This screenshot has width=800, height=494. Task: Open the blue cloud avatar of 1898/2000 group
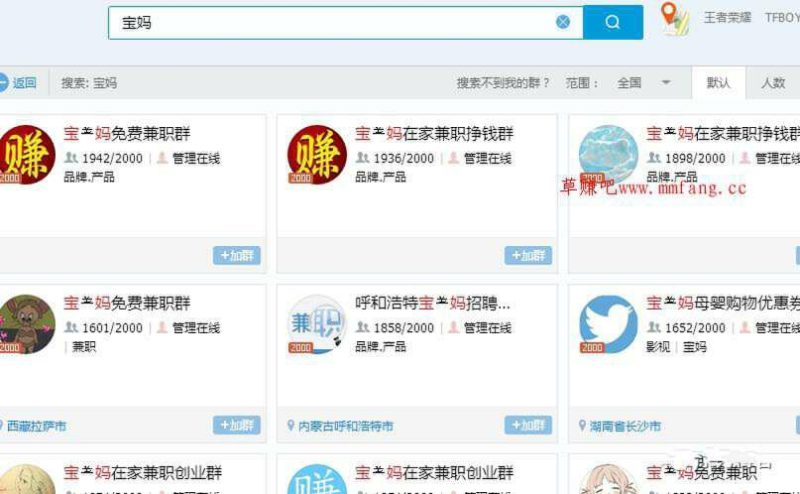608,155
